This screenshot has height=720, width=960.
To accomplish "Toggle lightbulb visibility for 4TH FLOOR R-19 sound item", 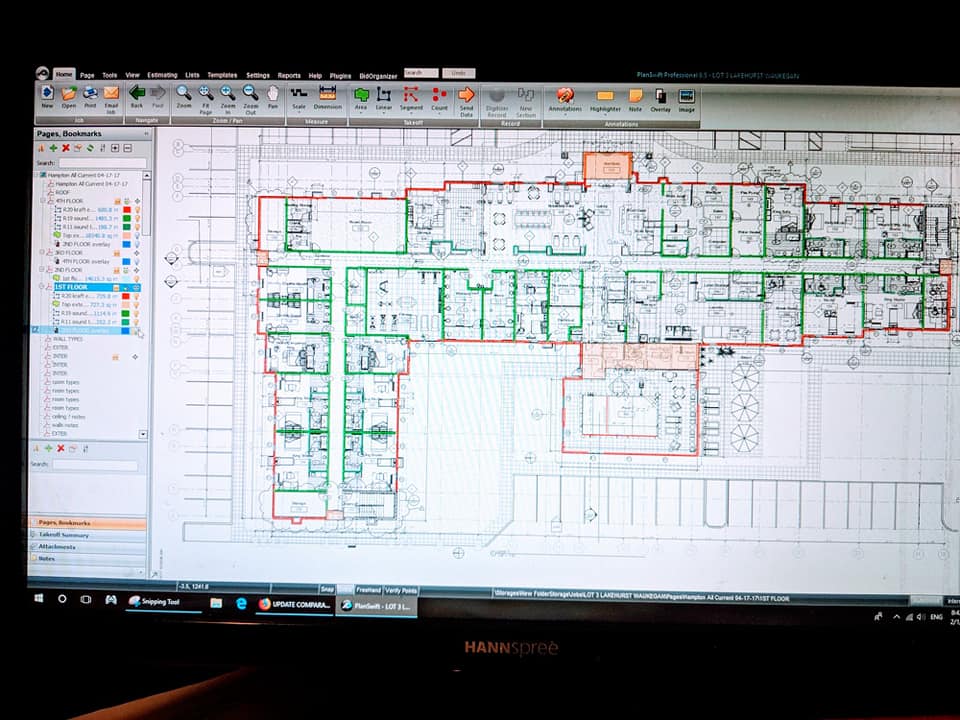I will (x=137, y=219).
